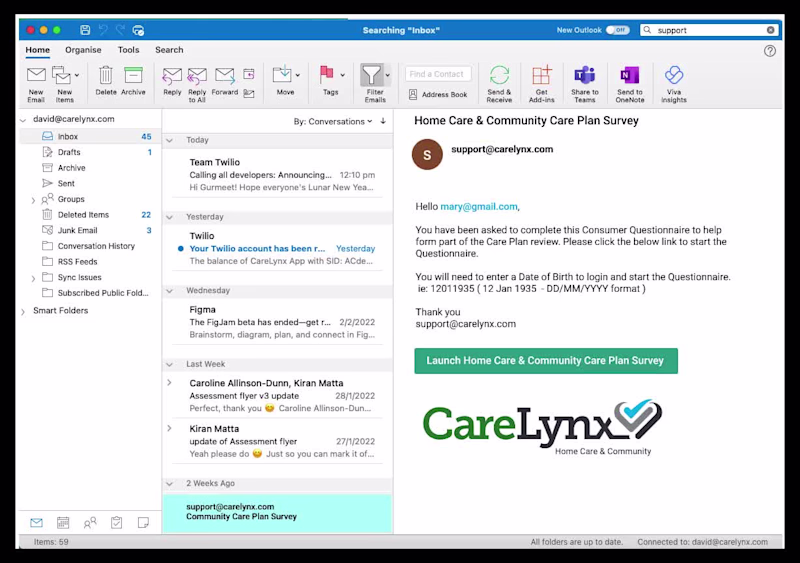Image resolution: width=800 pixels, height=563 pixels.
Task: Switch to Notes view at bottom
Action: pos(143,523)
